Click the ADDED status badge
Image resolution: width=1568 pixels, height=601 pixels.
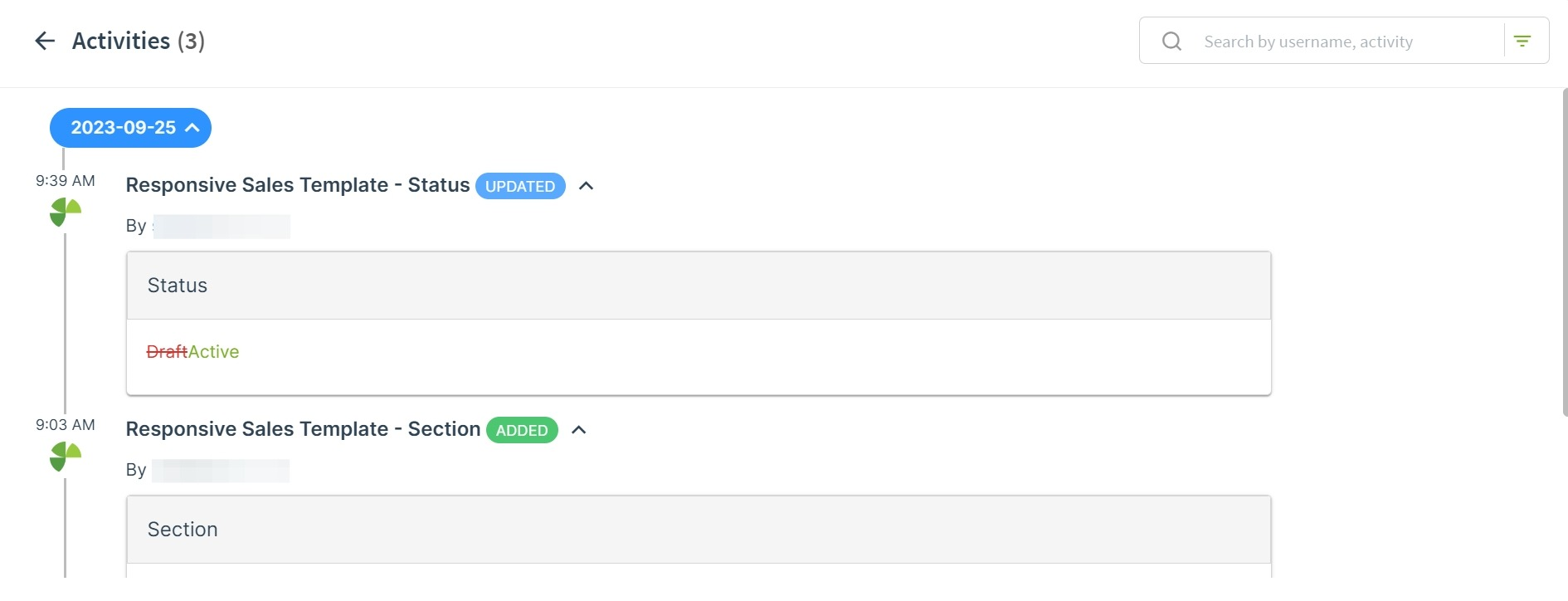pyautogui.click(x=522, y=430)
